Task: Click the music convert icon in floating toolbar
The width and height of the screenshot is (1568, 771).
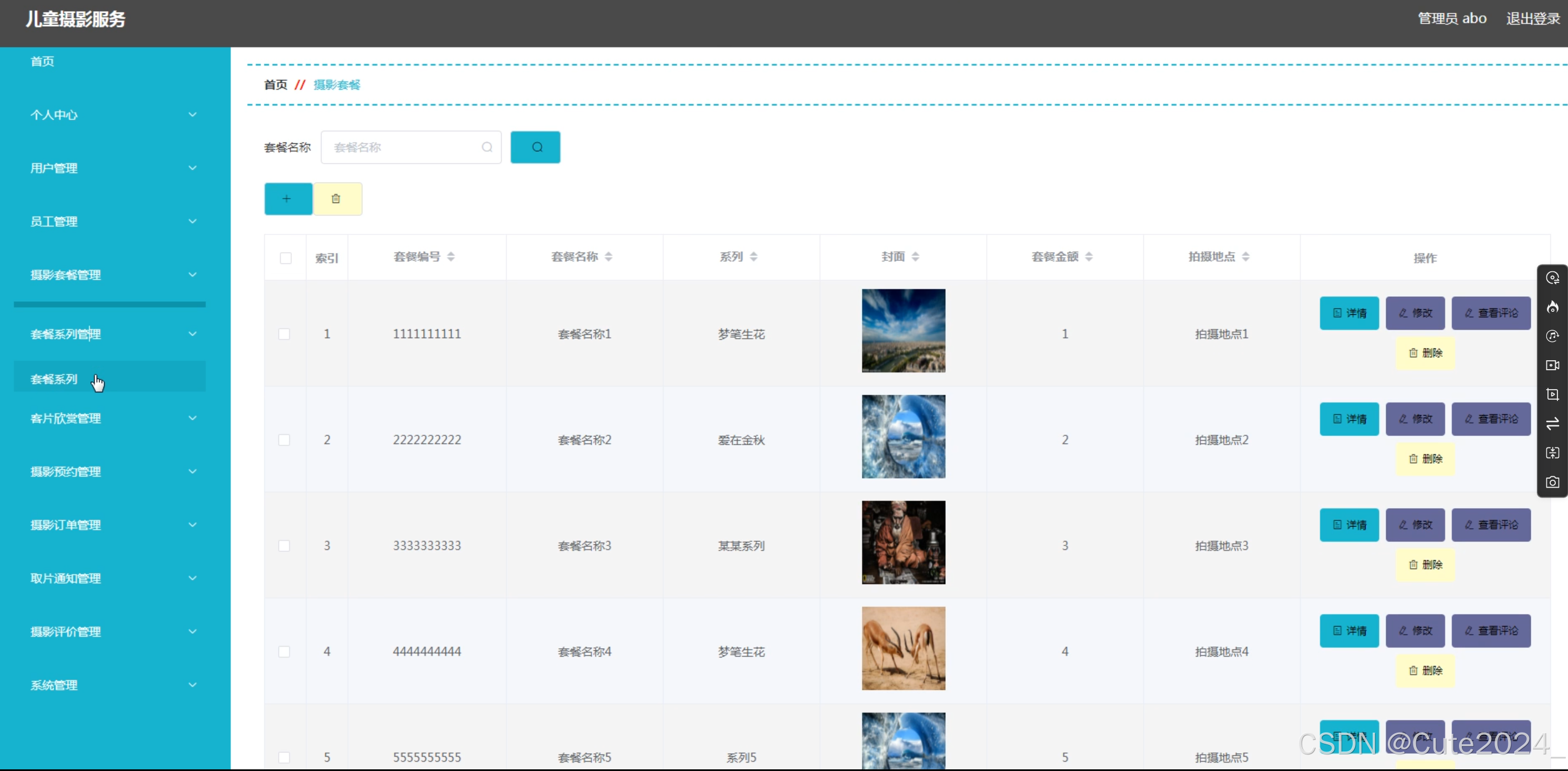Action: 1552,336
